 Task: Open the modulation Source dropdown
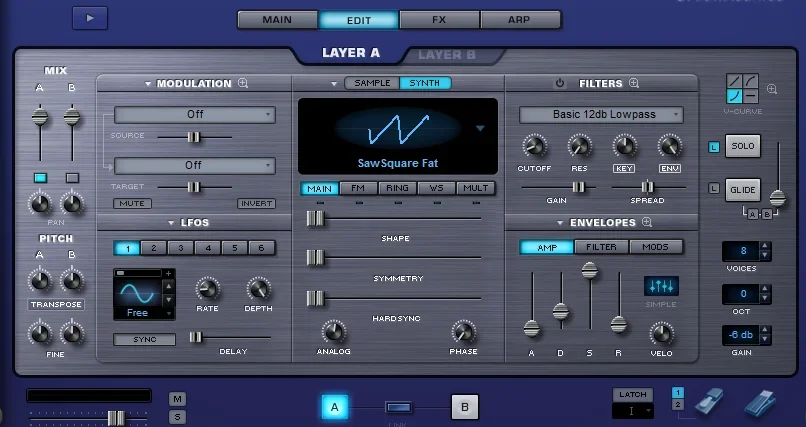coord(195,115)
